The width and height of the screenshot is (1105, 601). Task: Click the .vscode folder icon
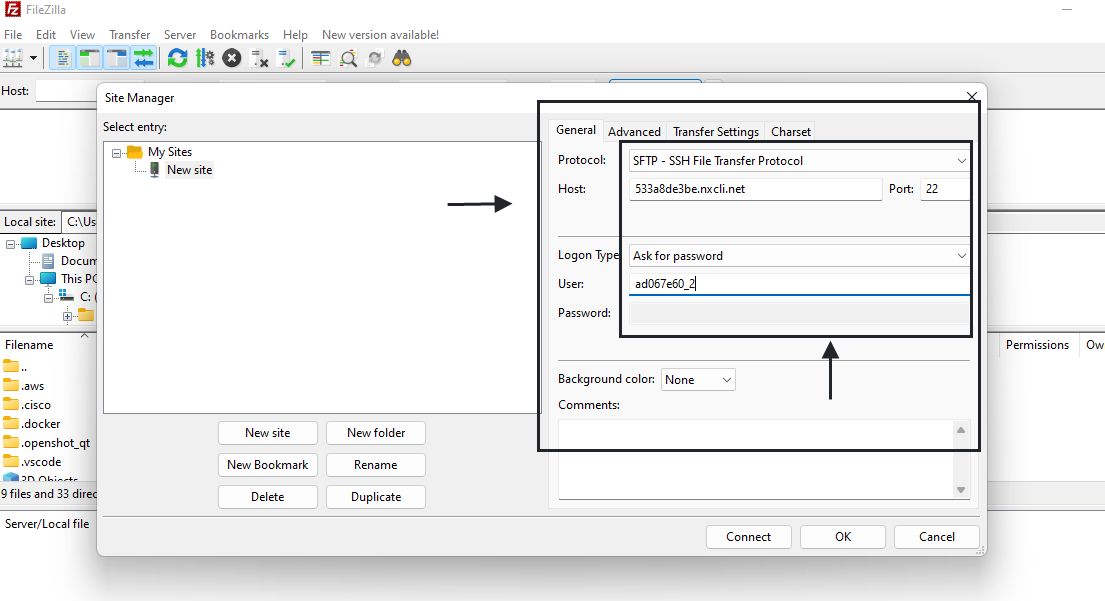(x=11, y=461)
